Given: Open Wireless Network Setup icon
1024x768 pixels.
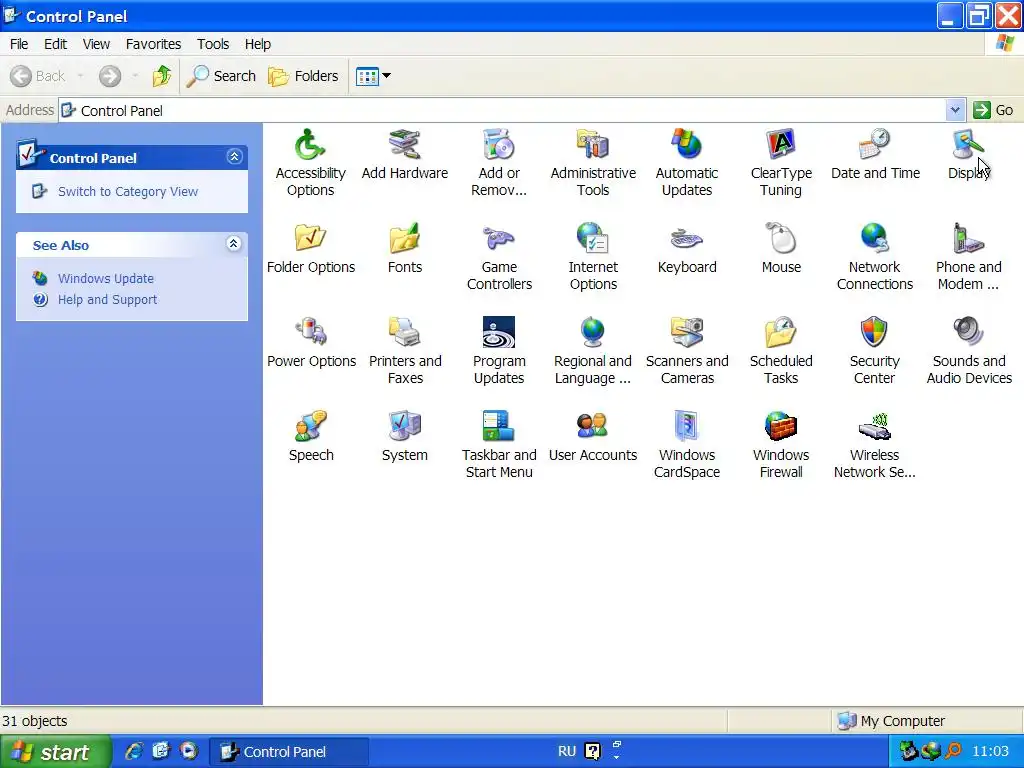Looking at the screenshot, I should coord(875,426).
